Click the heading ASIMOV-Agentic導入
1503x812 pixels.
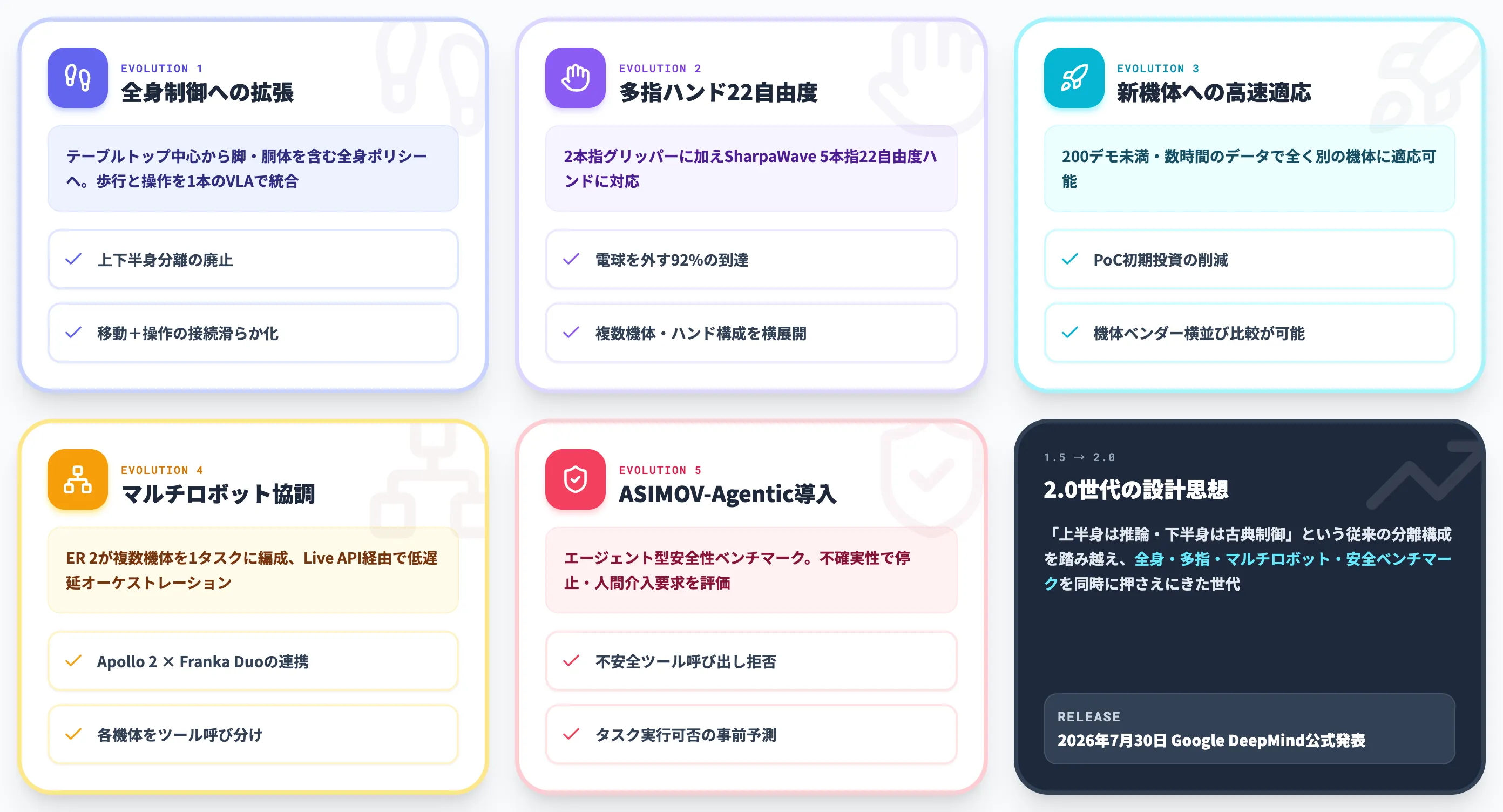tap(727, 494)
